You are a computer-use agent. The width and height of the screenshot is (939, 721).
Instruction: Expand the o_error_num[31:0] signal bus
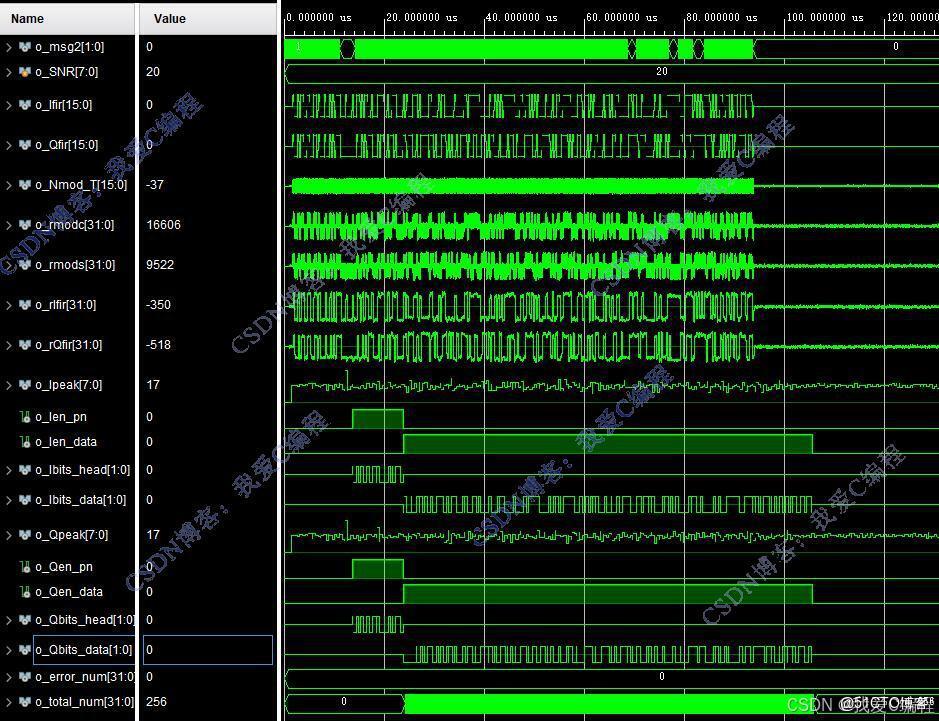coord(8,677)
